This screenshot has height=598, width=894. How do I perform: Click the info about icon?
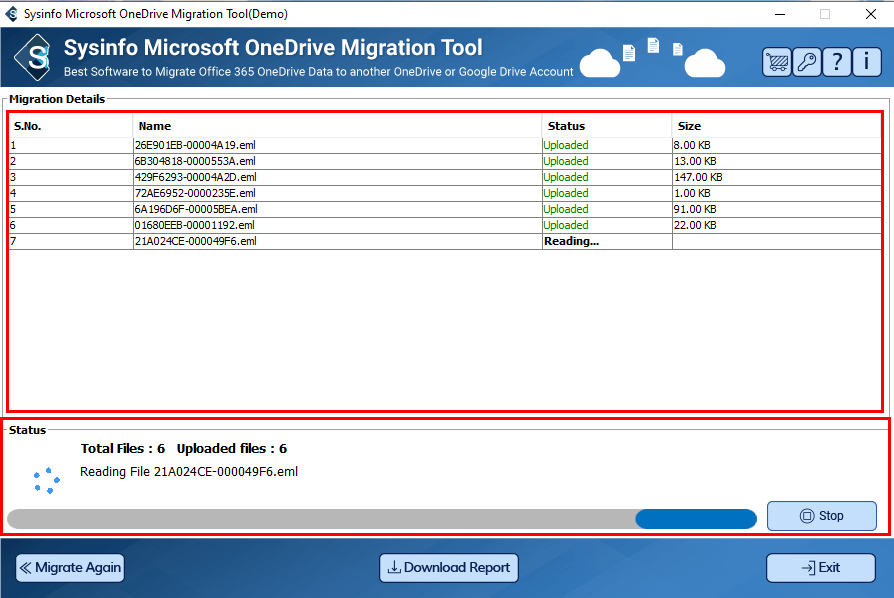866,62
